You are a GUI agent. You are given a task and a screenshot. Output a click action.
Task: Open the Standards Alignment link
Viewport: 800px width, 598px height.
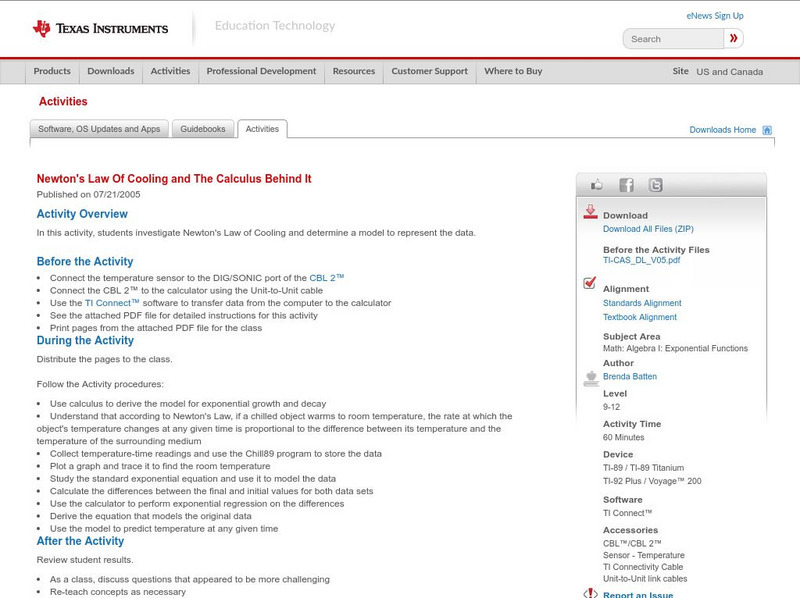tap(642, 303)
